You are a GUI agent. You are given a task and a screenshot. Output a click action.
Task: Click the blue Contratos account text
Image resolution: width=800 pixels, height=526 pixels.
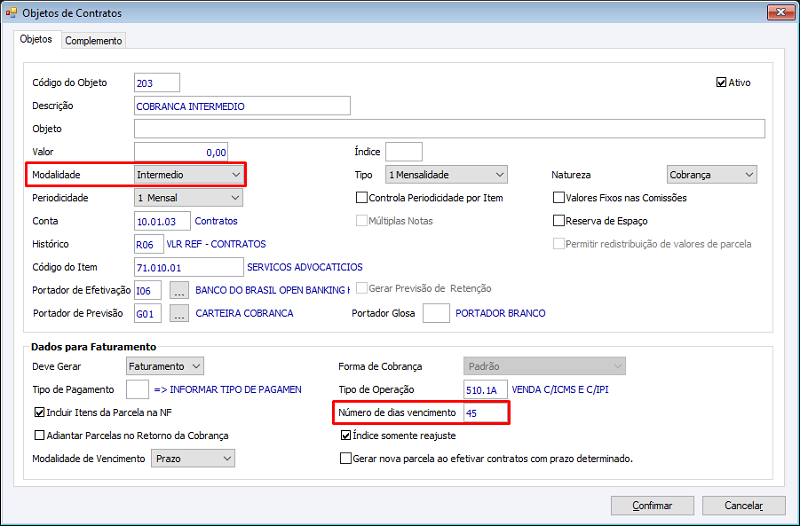click(216, 221)
